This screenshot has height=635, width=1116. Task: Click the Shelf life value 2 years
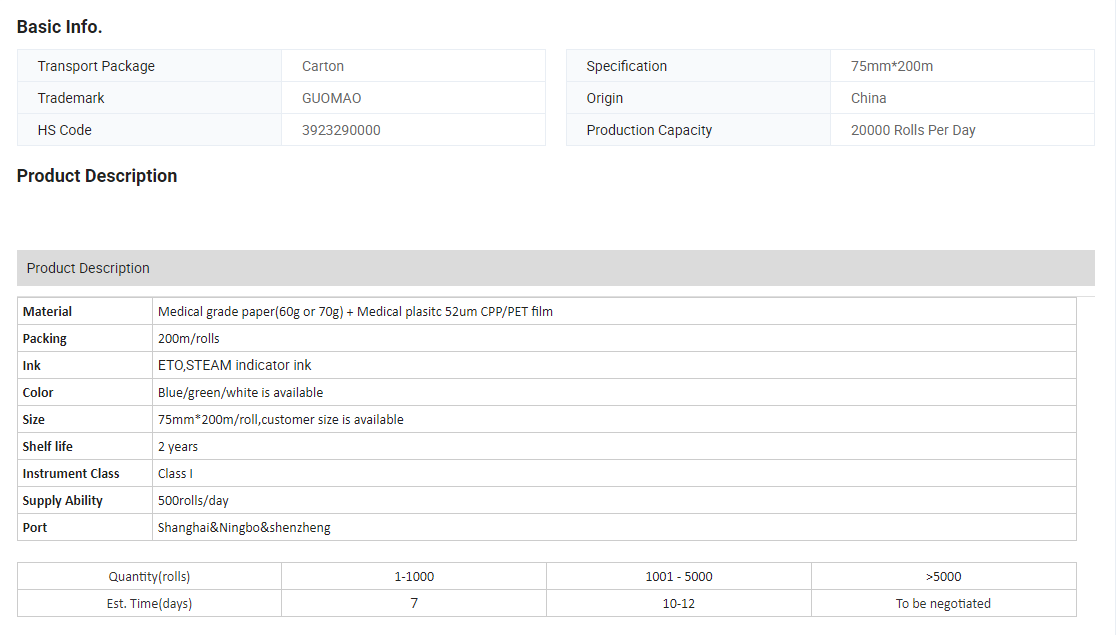point(178,447)
